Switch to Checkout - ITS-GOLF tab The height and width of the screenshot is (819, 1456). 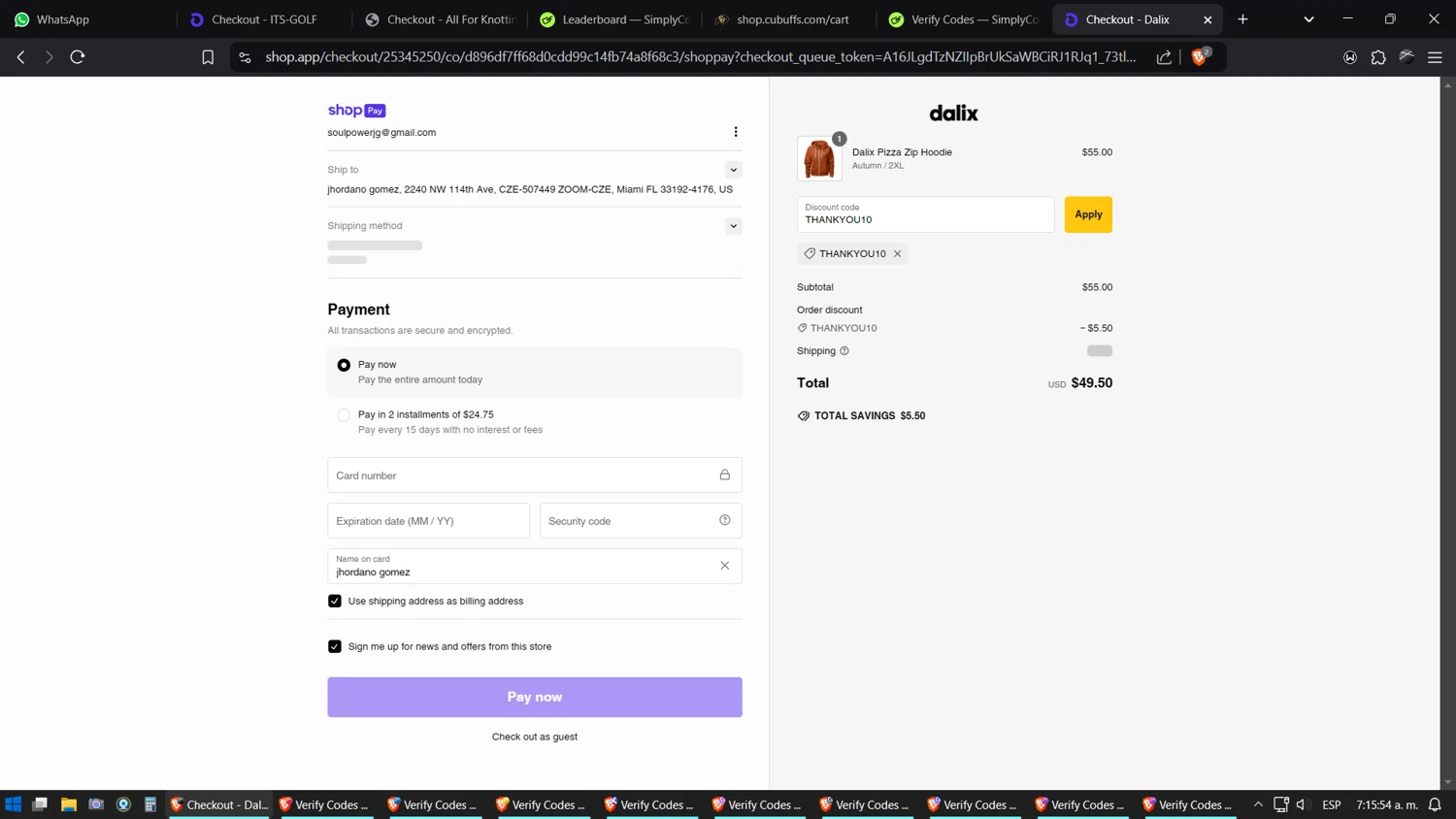click(264, 19)
